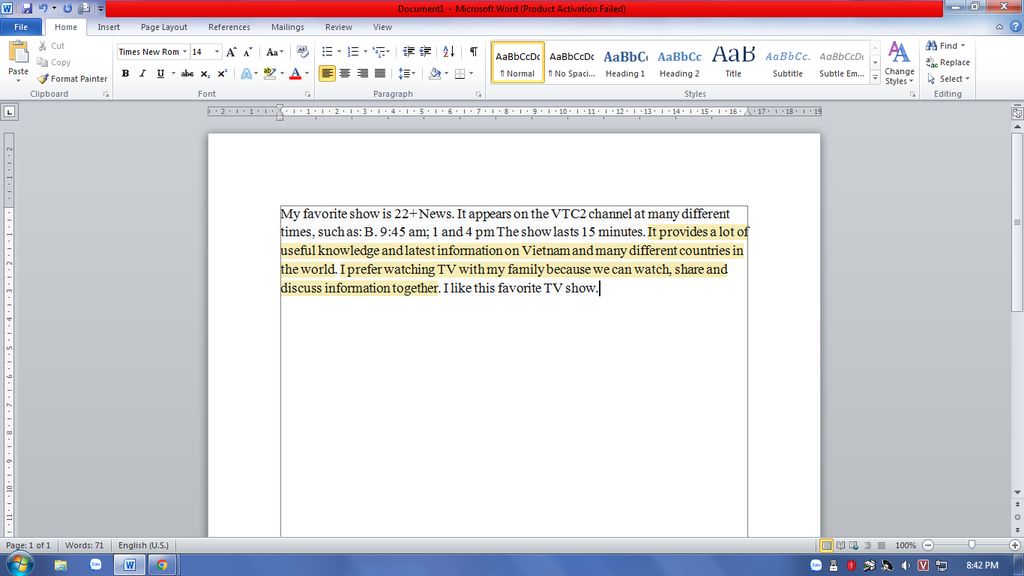Switch to the Insert tab
This screenshot has height=576, width=1024.
tap(108, 27)
